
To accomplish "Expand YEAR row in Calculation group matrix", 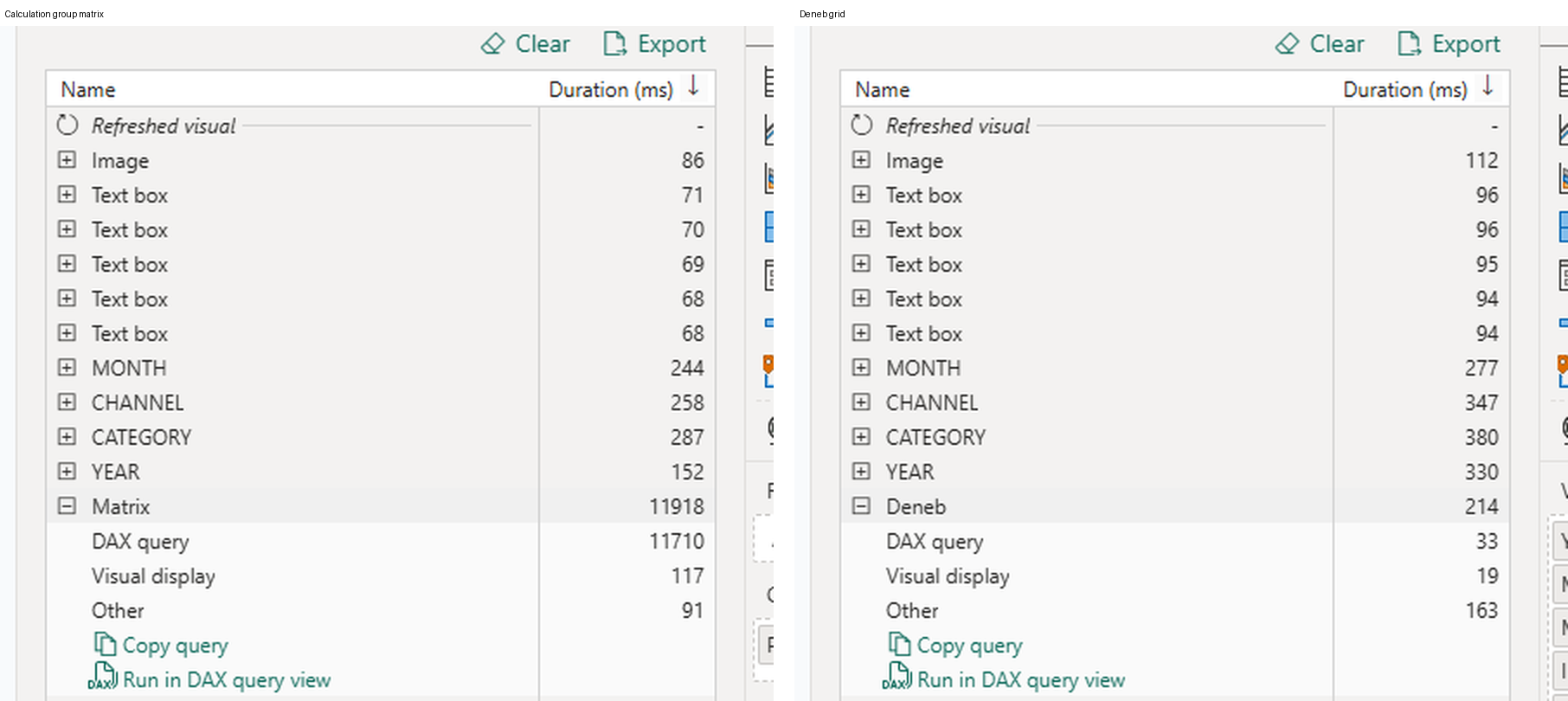I will 67,472.
